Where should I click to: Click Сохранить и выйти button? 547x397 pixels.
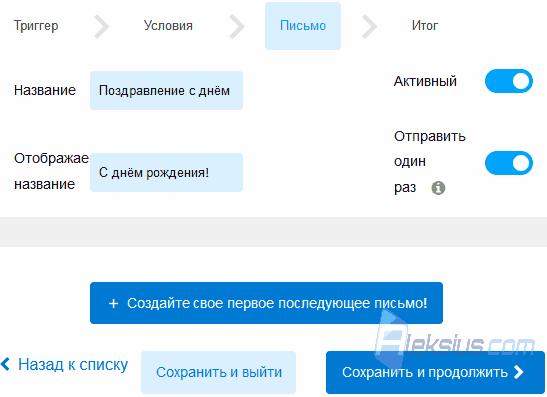[219, 372]
